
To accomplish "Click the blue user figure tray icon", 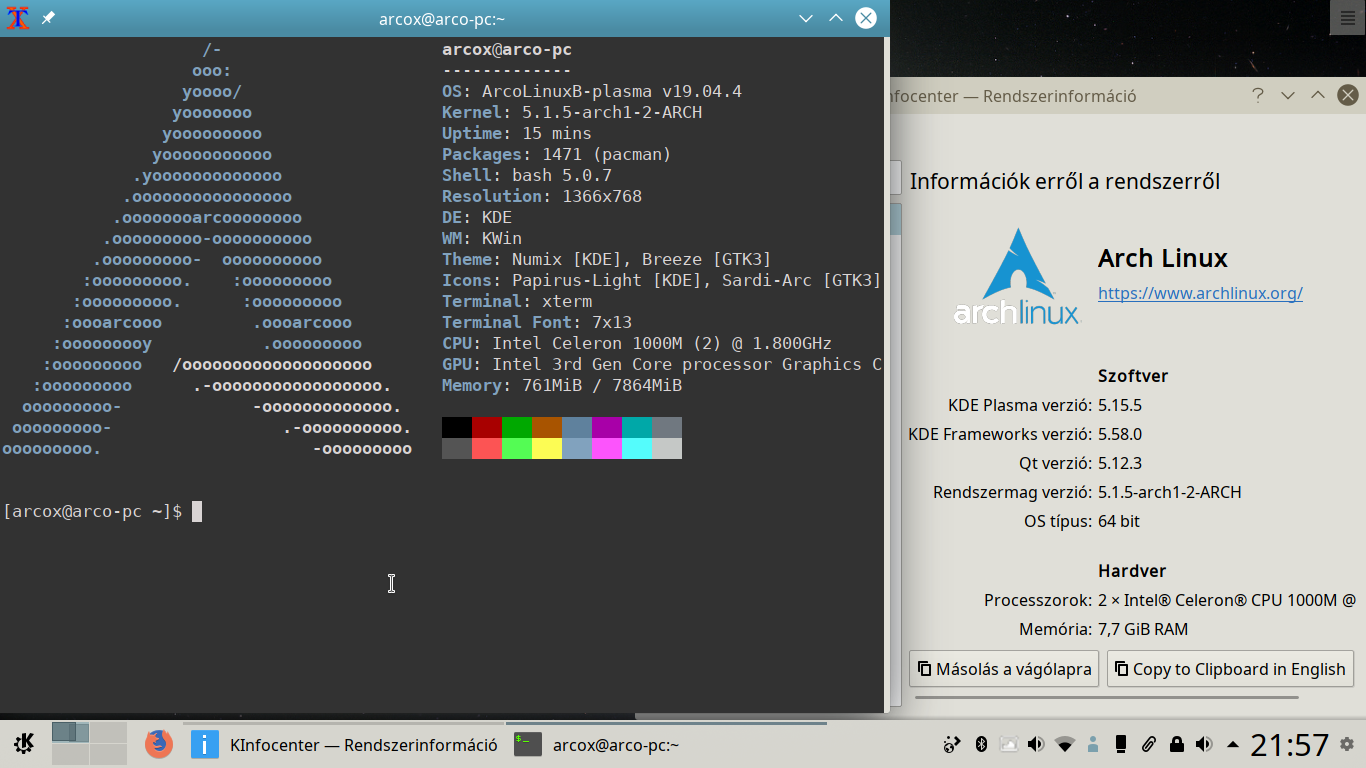I will pyautogui.click(x=1093, y=744).
